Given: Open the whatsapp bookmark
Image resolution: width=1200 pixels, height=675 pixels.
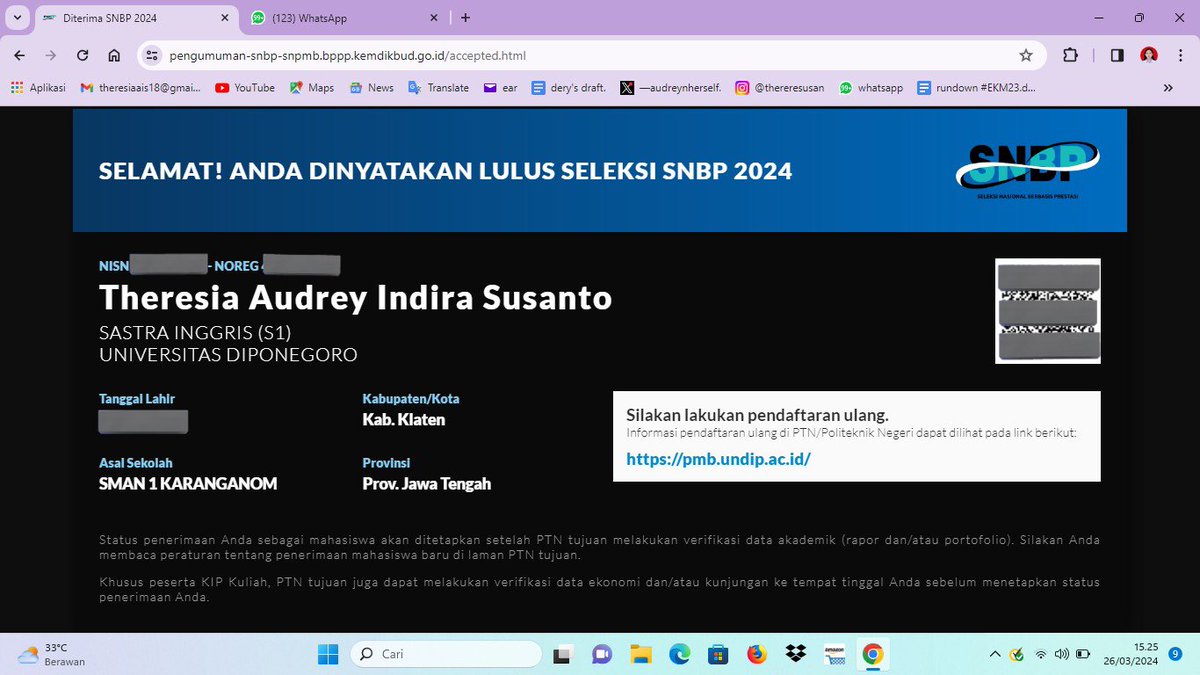Looking at the screenshot, I should pyautogui.click(x=871, y=88).
